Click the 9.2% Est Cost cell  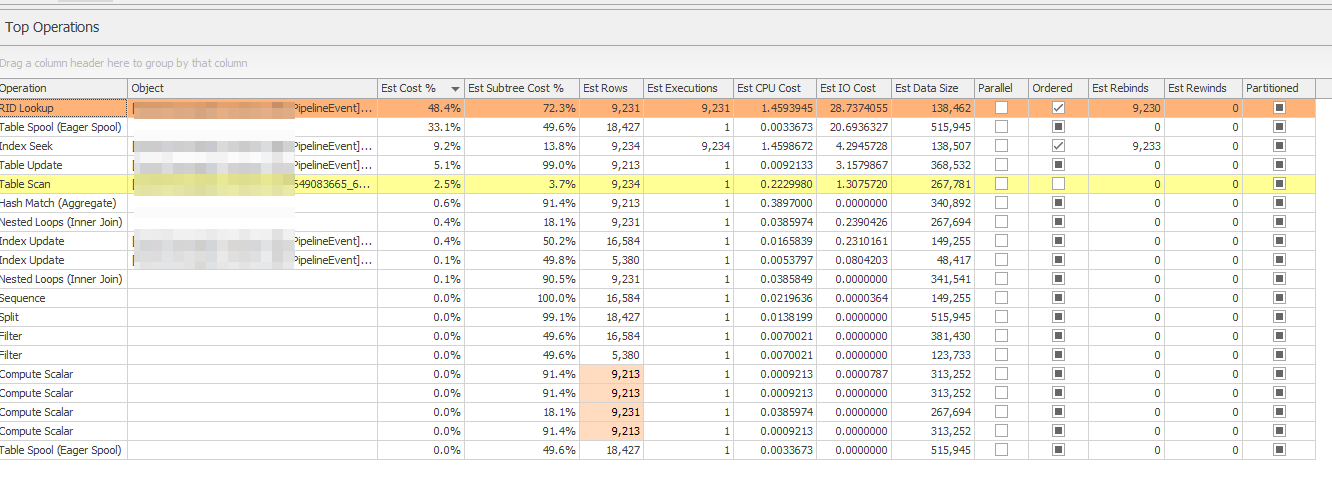point(421,146)
